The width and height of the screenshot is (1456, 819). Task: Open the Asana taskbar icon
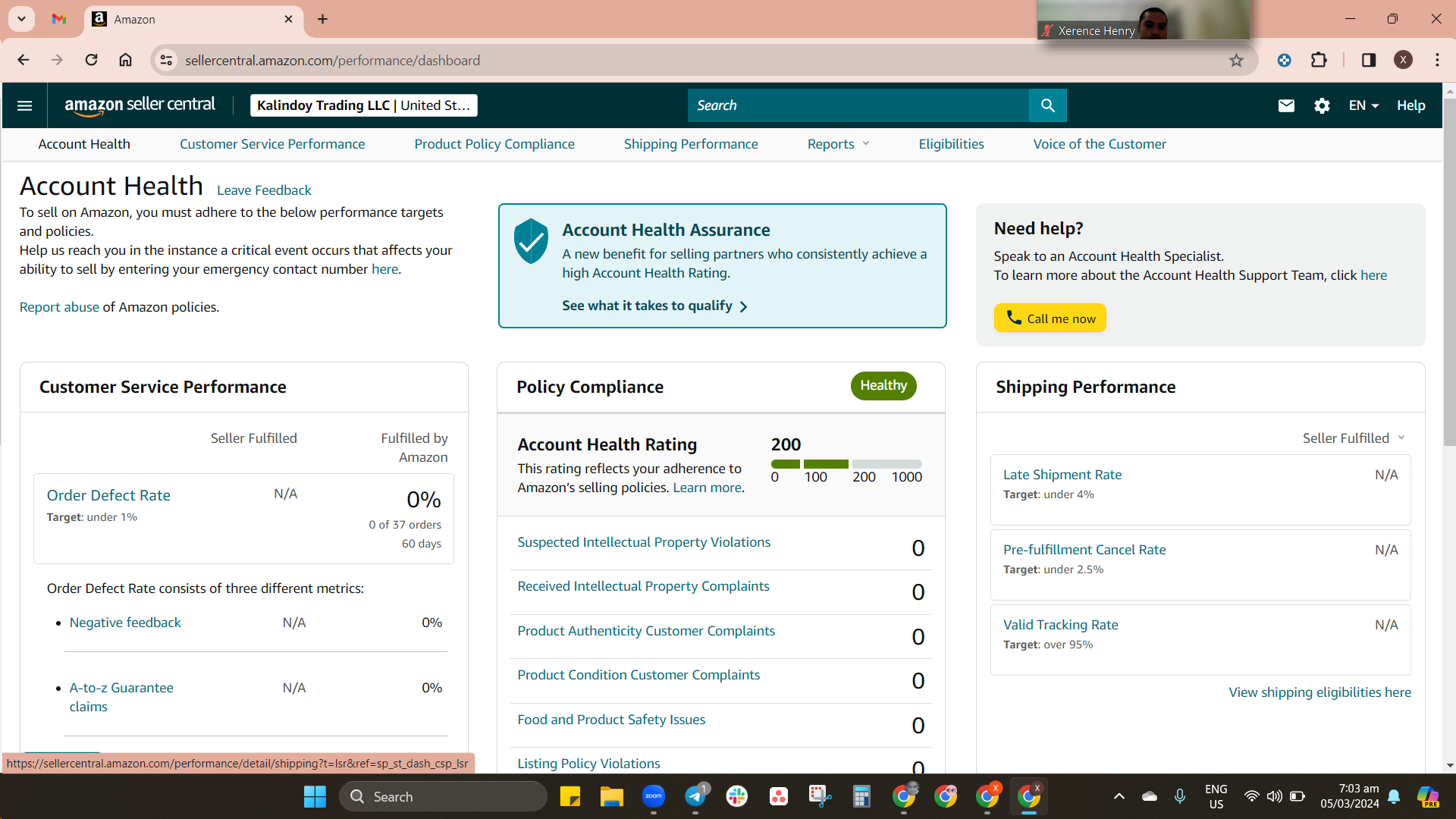coord(779,796)
